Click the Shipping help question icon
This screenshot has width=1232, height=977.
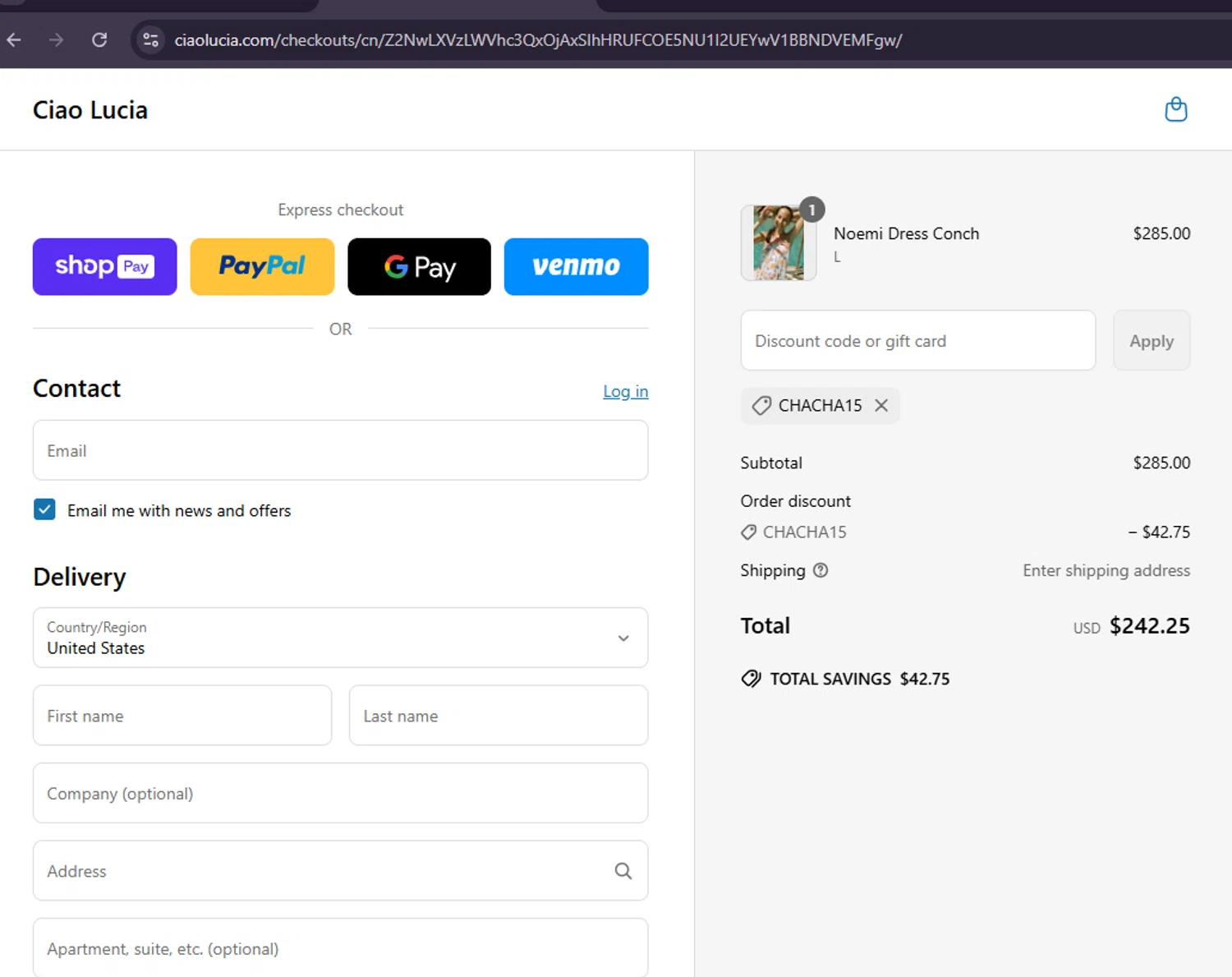821,570
